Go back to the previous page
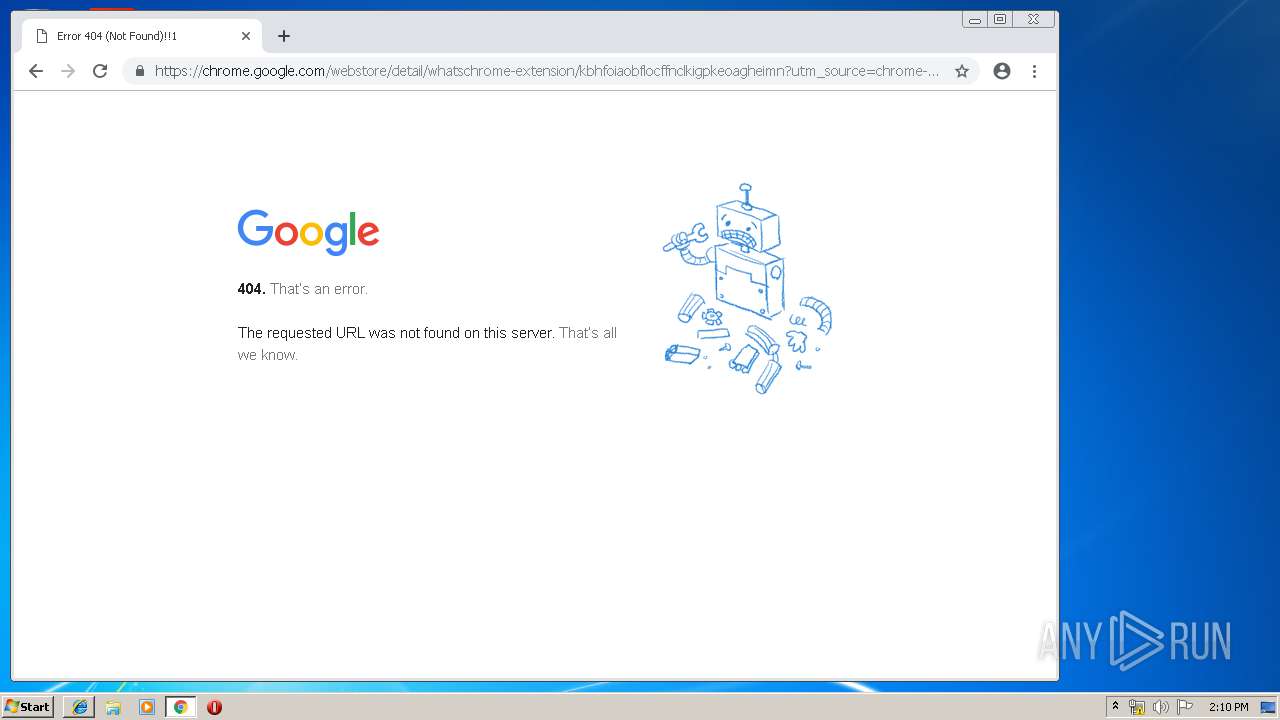Viewport: 1280px width, 720px height. coord(36,71)
